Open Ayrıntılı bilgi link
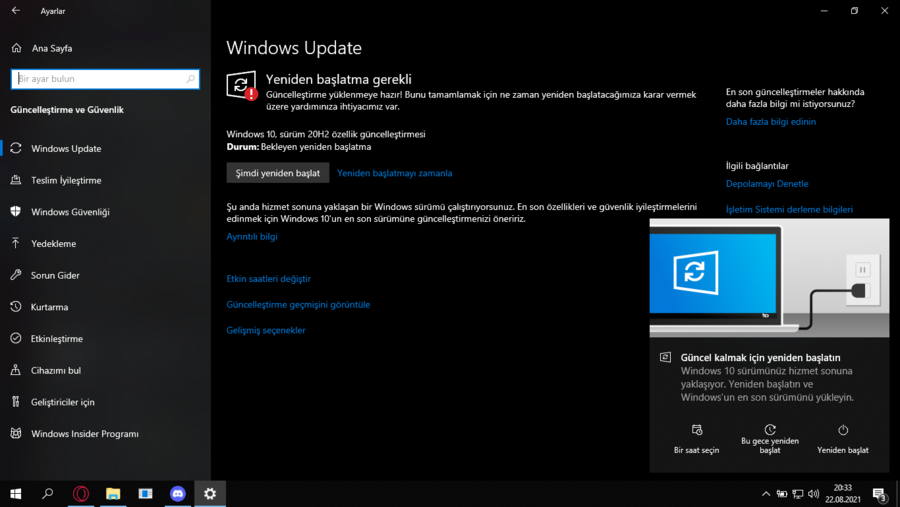 tap(252, 237)
